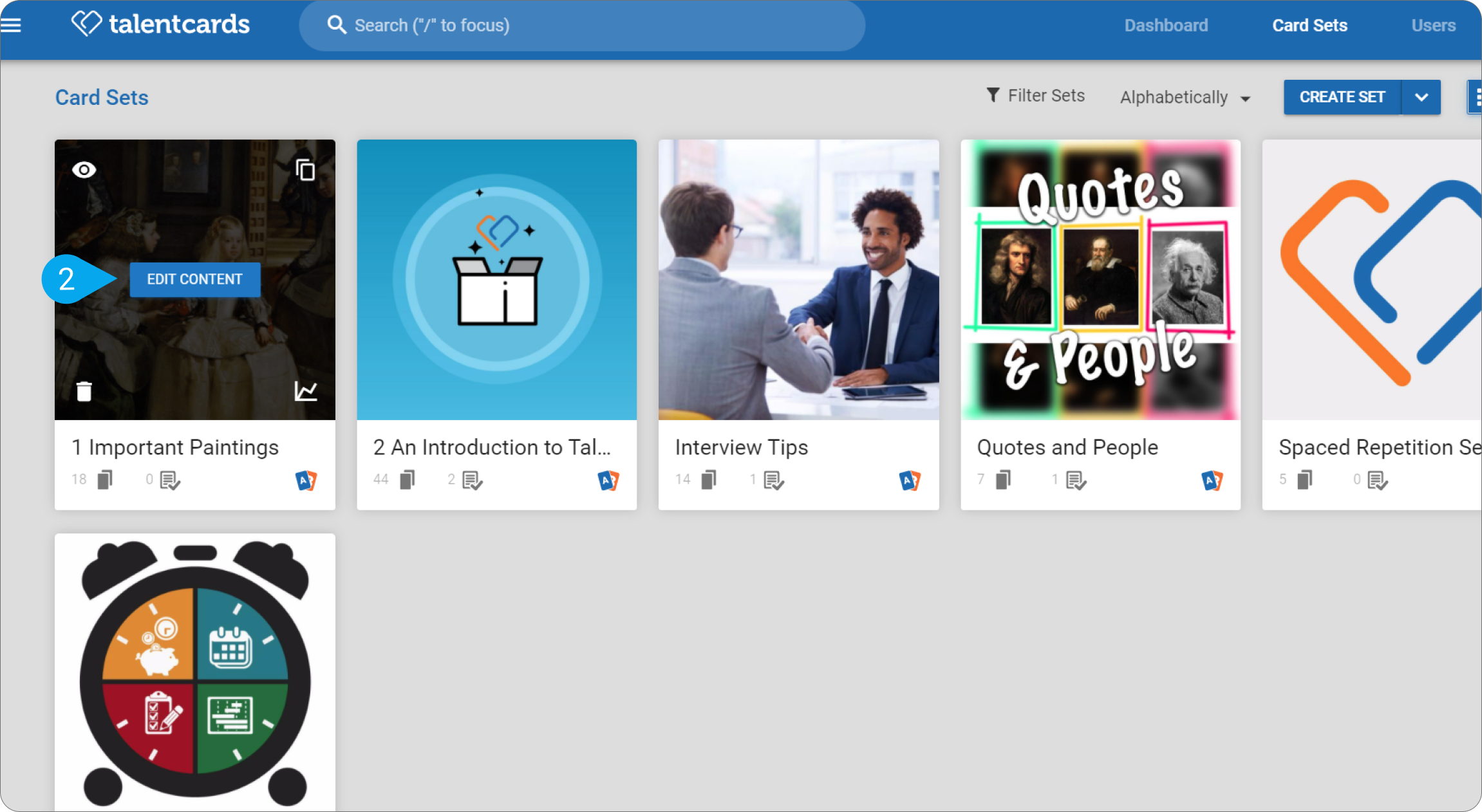Click the language badge on An Introduction set

click(608, 480)
